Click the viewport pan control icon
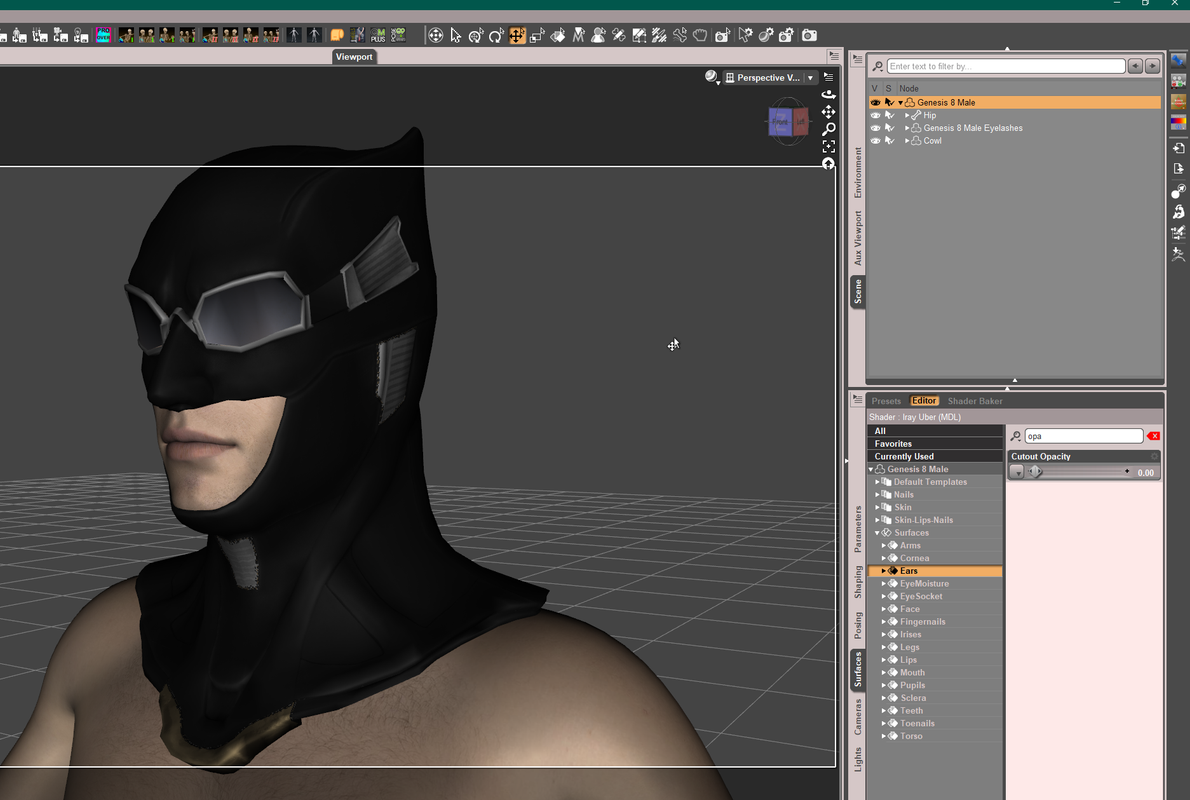This screenshot has width=1190, height=800. (x=829, y=112)
